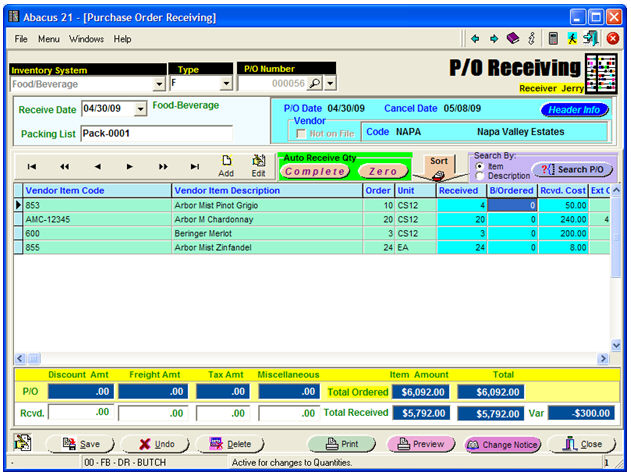Click the Add new record icon

226,165
